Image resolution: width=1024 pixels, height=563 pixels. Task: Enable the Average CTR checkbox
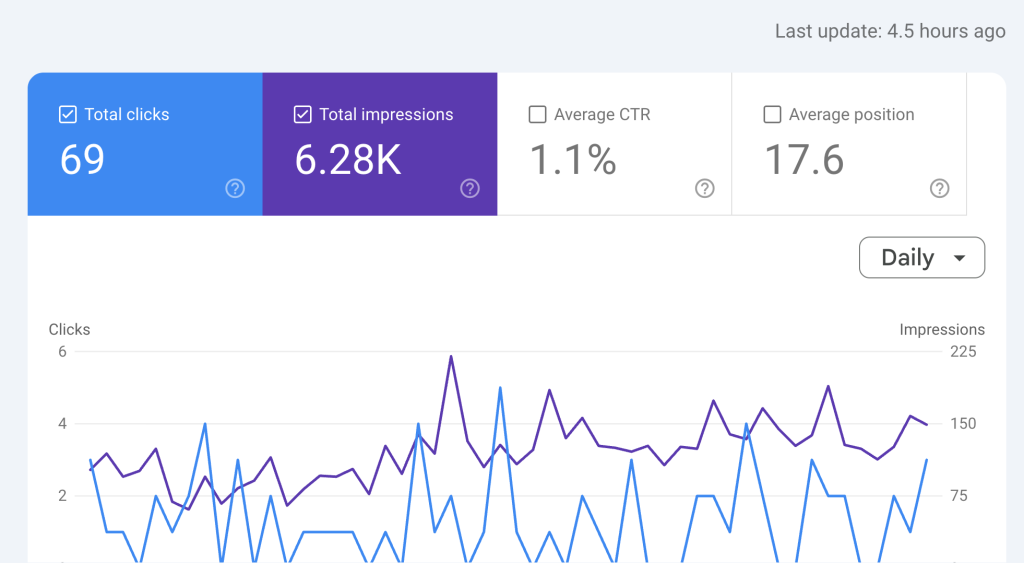(537, 115)
